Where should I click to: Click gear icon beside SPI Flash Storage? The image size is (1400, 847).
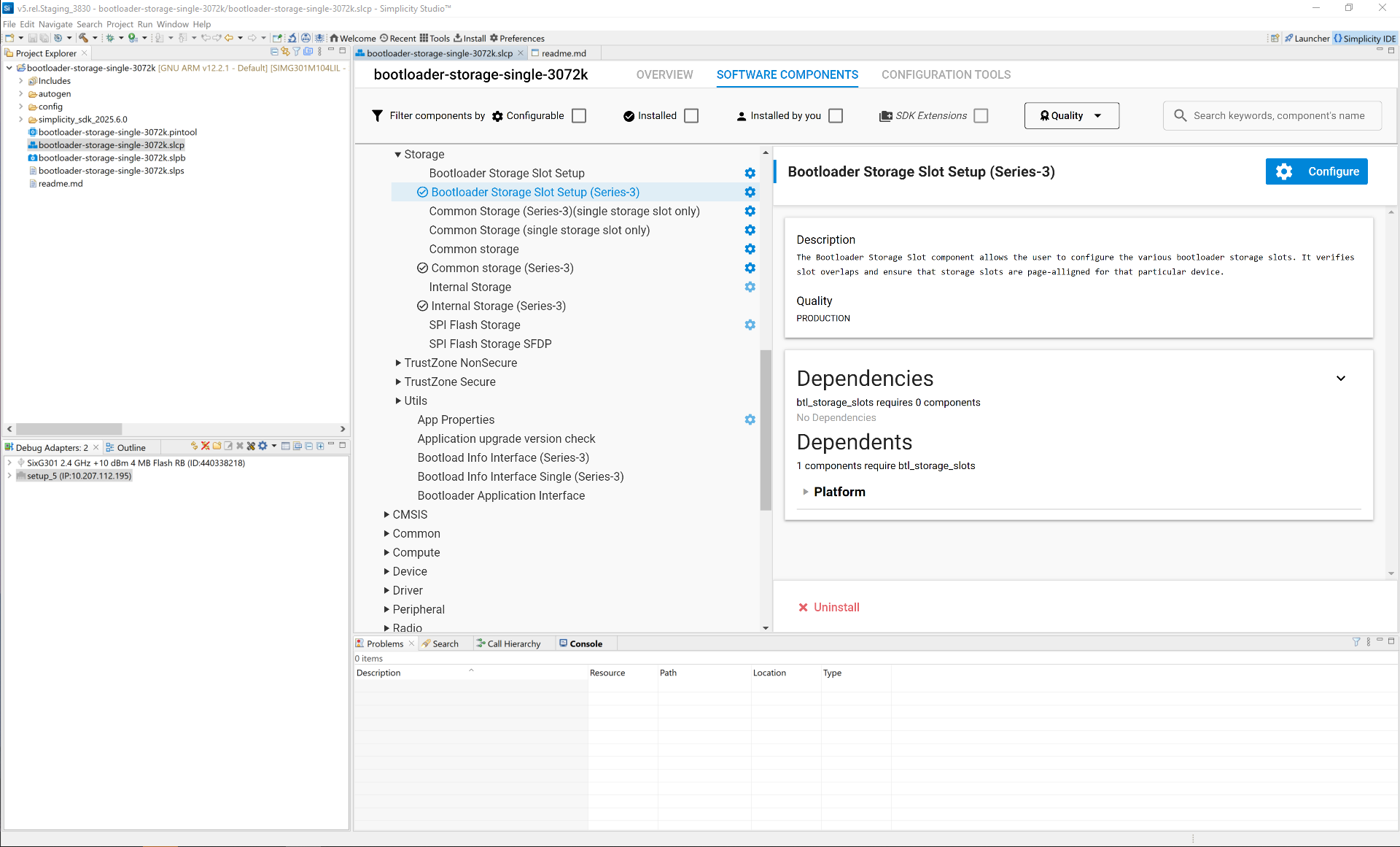(x=750, y=325)
